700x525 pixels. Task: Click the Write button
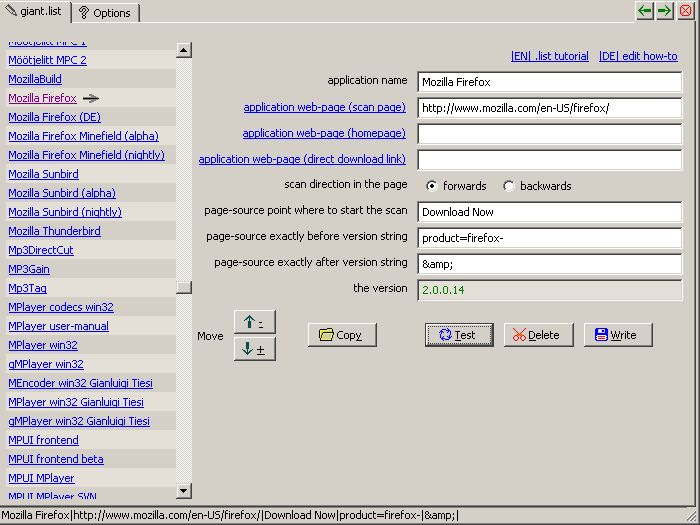(618, 335)
